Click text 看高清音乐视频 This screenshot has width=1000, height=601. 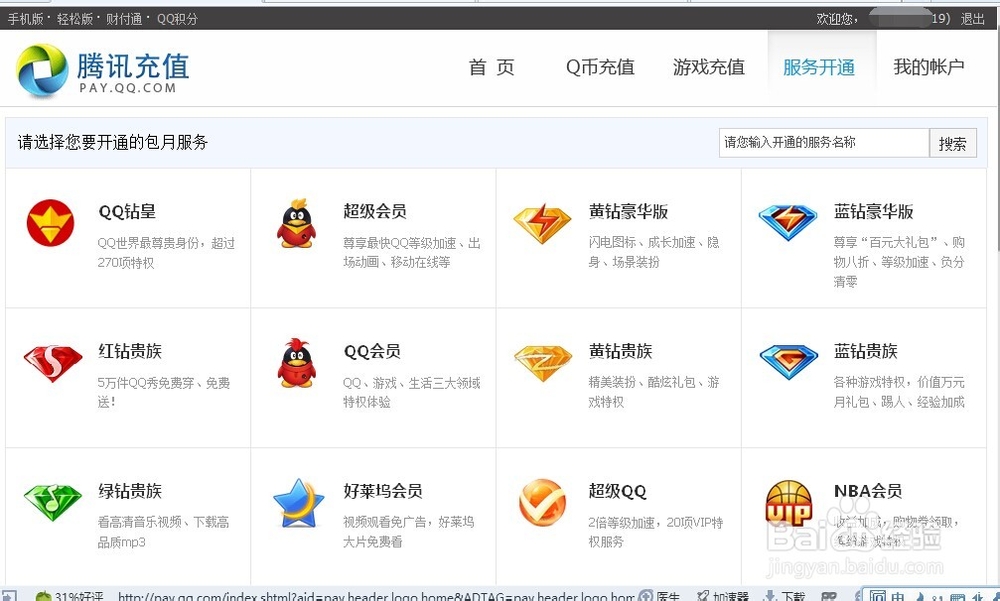140,522
